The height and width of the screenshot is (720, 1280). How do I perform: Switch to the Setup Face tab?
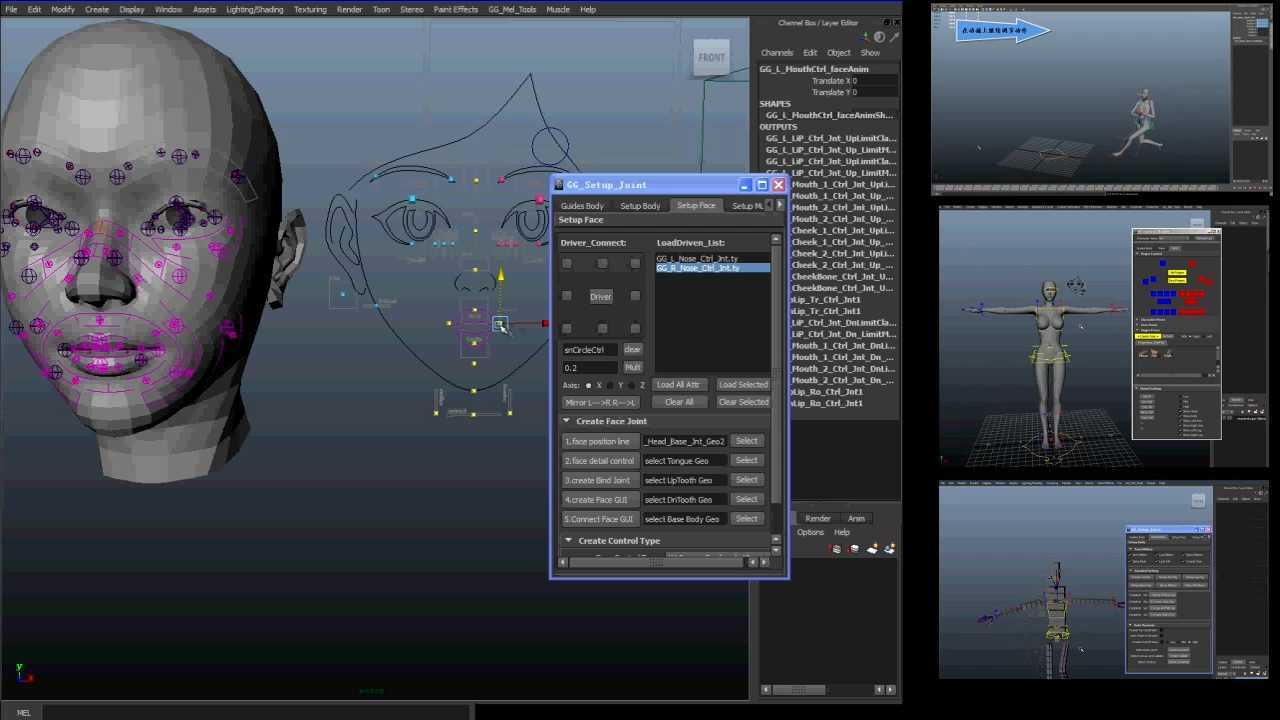(x=696, y=205)
